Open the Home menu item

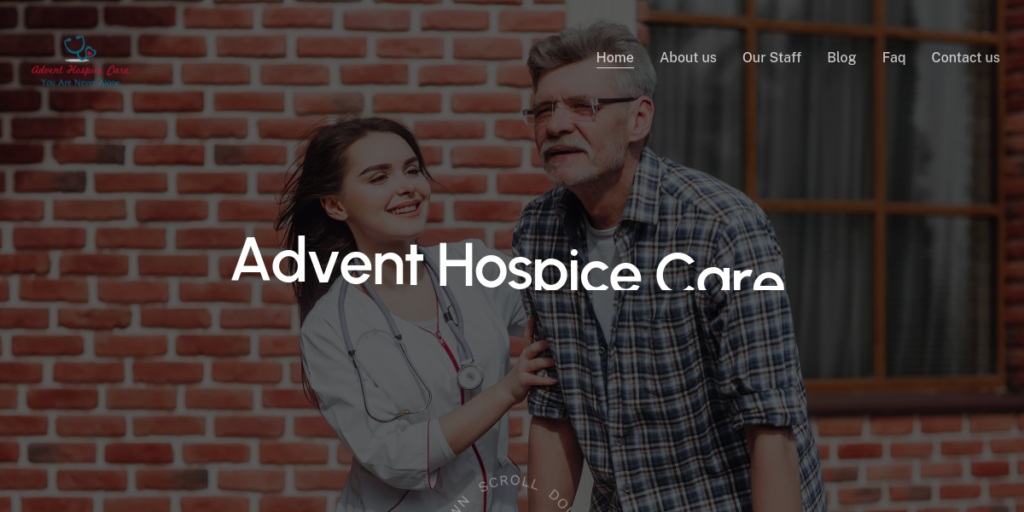(615, 57)
